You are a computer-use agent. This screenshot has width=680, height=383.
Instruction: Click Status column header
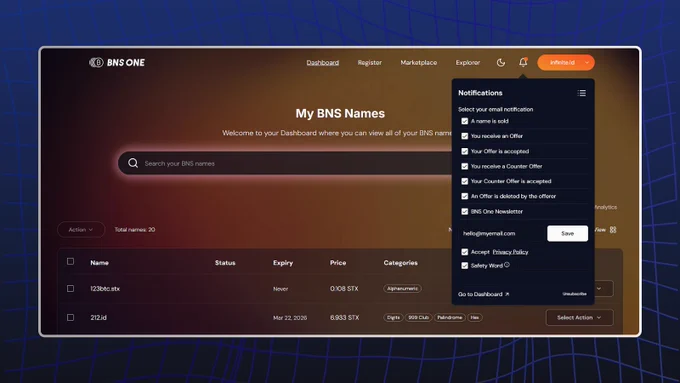(x=225, y=263)
